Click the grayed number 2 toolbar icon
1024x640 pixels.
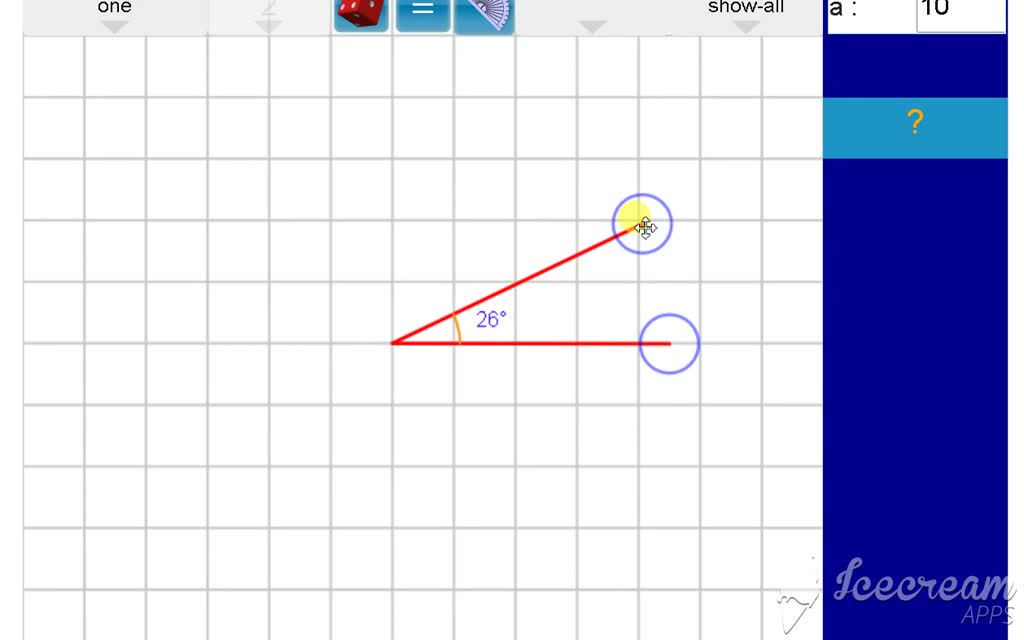pos(268,10)
